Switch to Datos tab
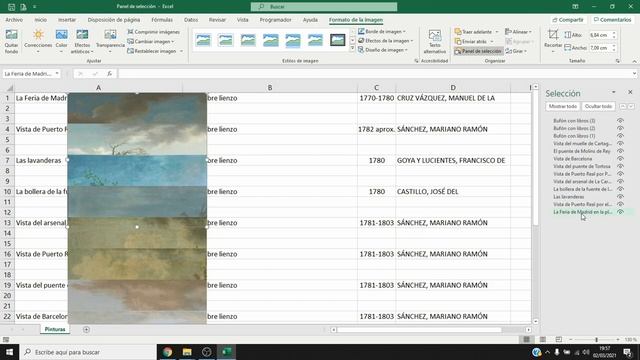The width and height of the screenshot is (640, 360). (x=191, y=20)
